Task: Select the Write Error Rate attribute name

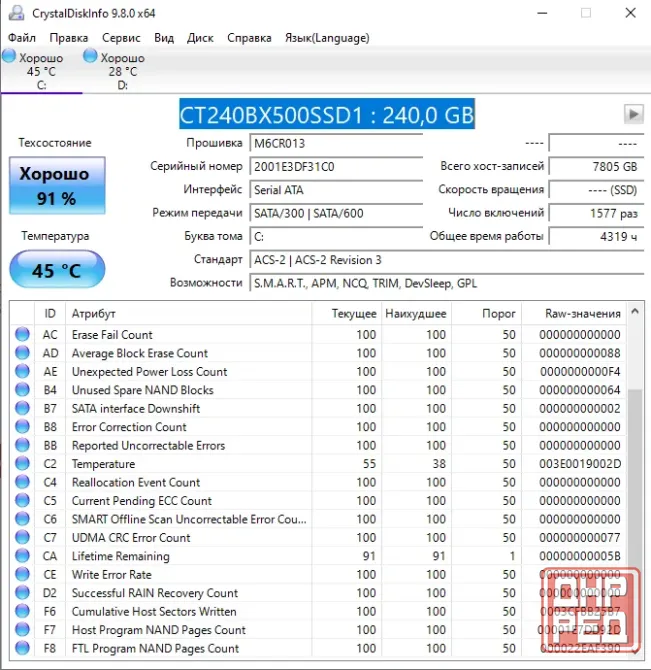Action: click(x=111, y=574)
